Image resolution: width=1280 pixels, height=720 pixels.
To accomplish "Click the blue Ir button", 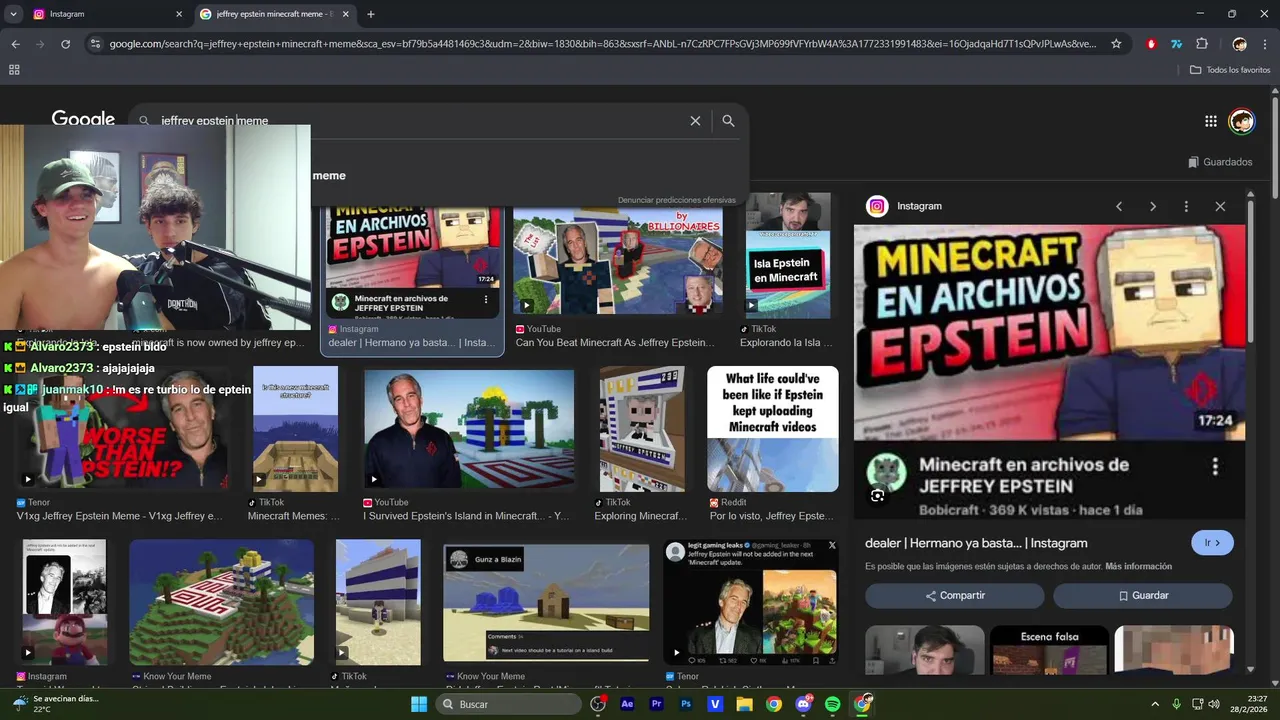I will (x=1212, y=543).
